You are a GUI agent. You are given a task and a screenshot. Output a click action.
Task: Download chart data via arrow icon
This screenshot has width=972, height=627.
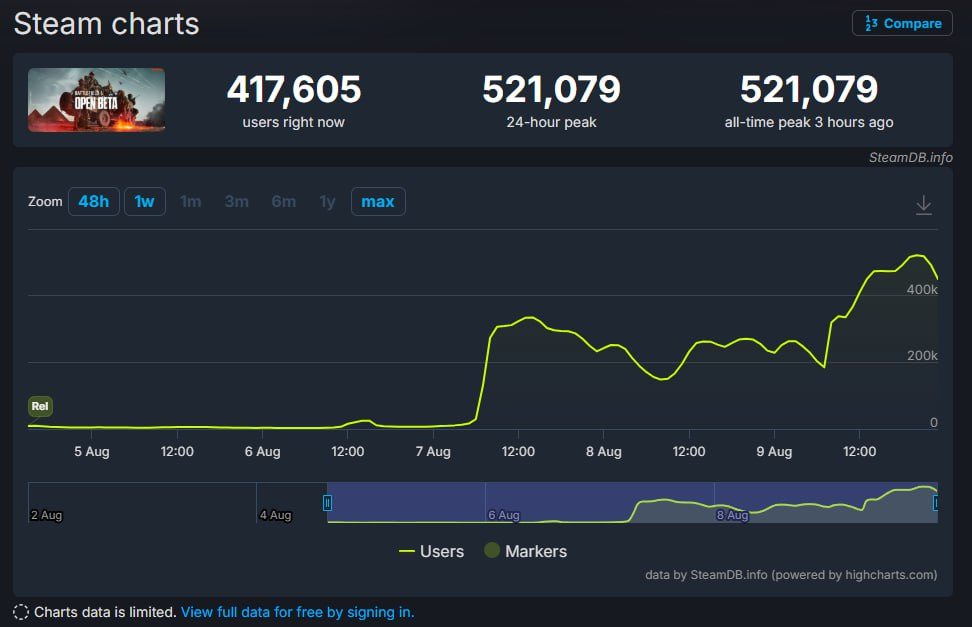tap(924, 205)
